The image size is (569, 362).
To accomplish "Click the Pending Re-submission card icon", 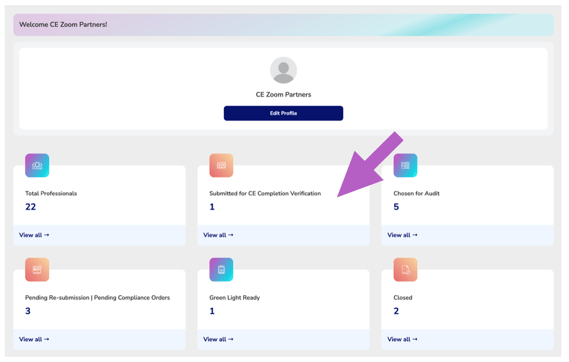I will point(37,270).
